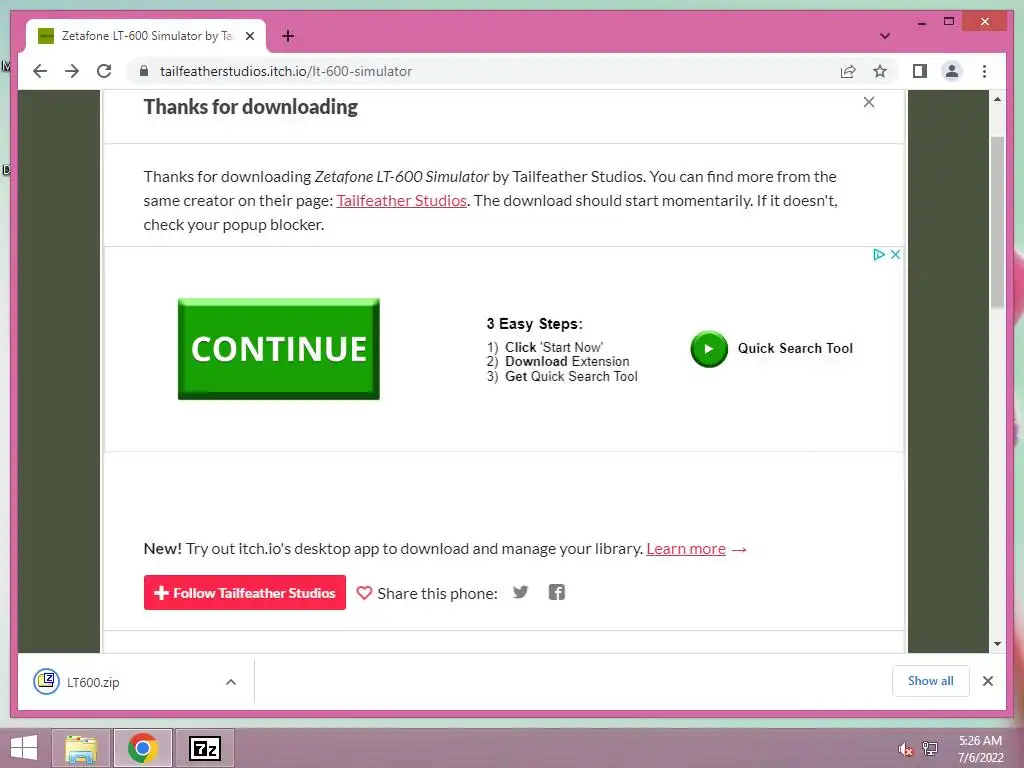The height and width of the screenshot is (768, 1024).
Task: Close the advertisement with the X
Action: (x=895, y=255)
